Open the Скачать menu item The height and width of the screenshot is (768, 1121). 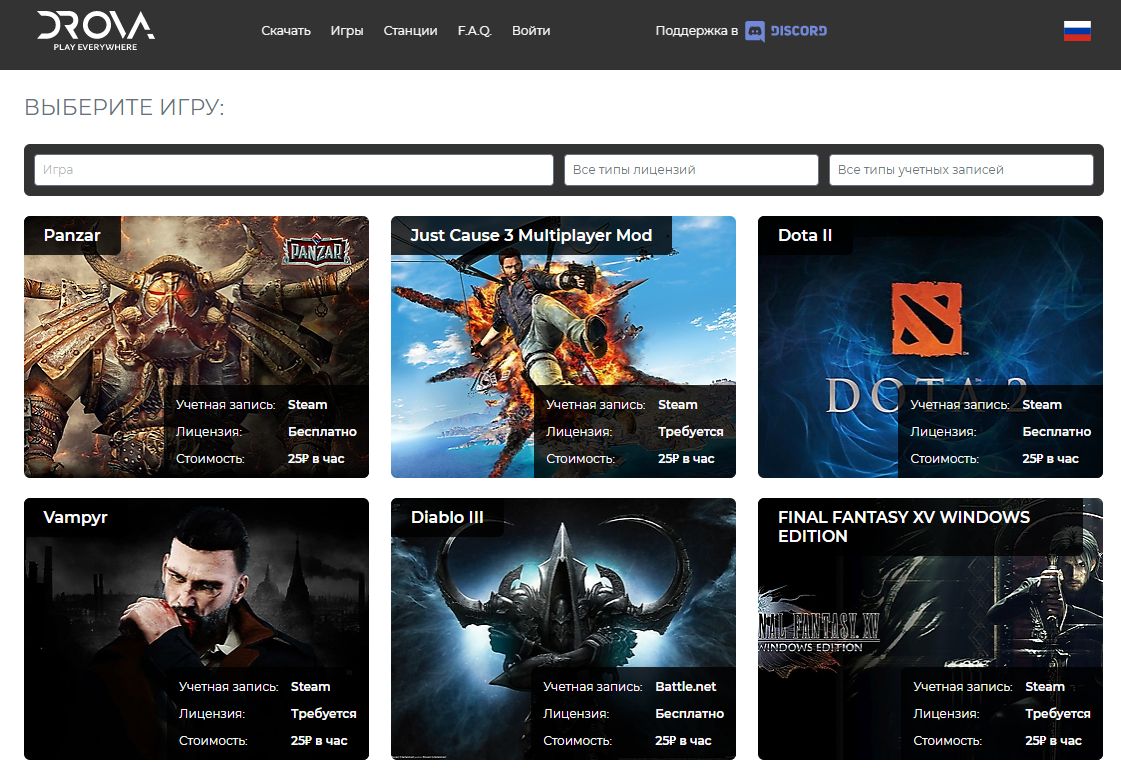[286, 31]
